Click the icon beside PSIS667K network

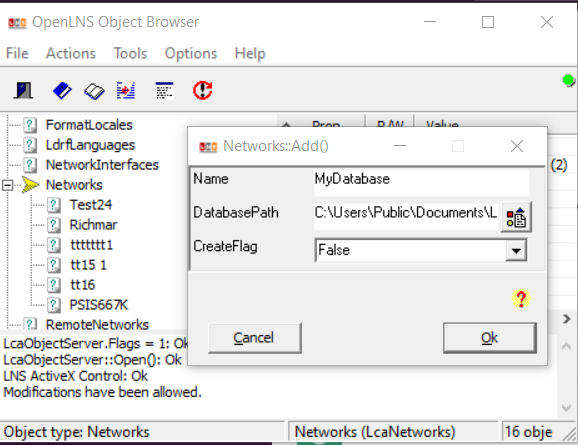click(x=53, y=305)
